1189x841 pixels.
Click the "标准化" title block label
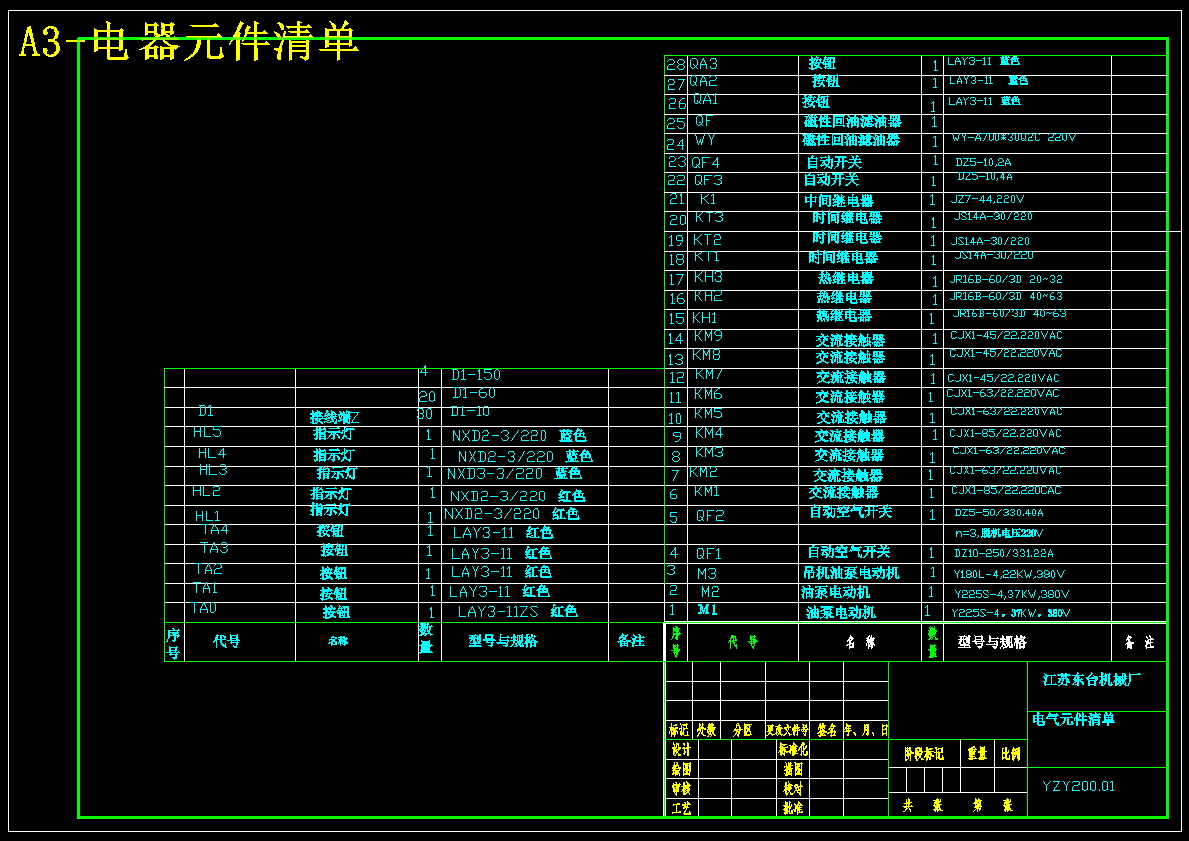pos(793,749)
